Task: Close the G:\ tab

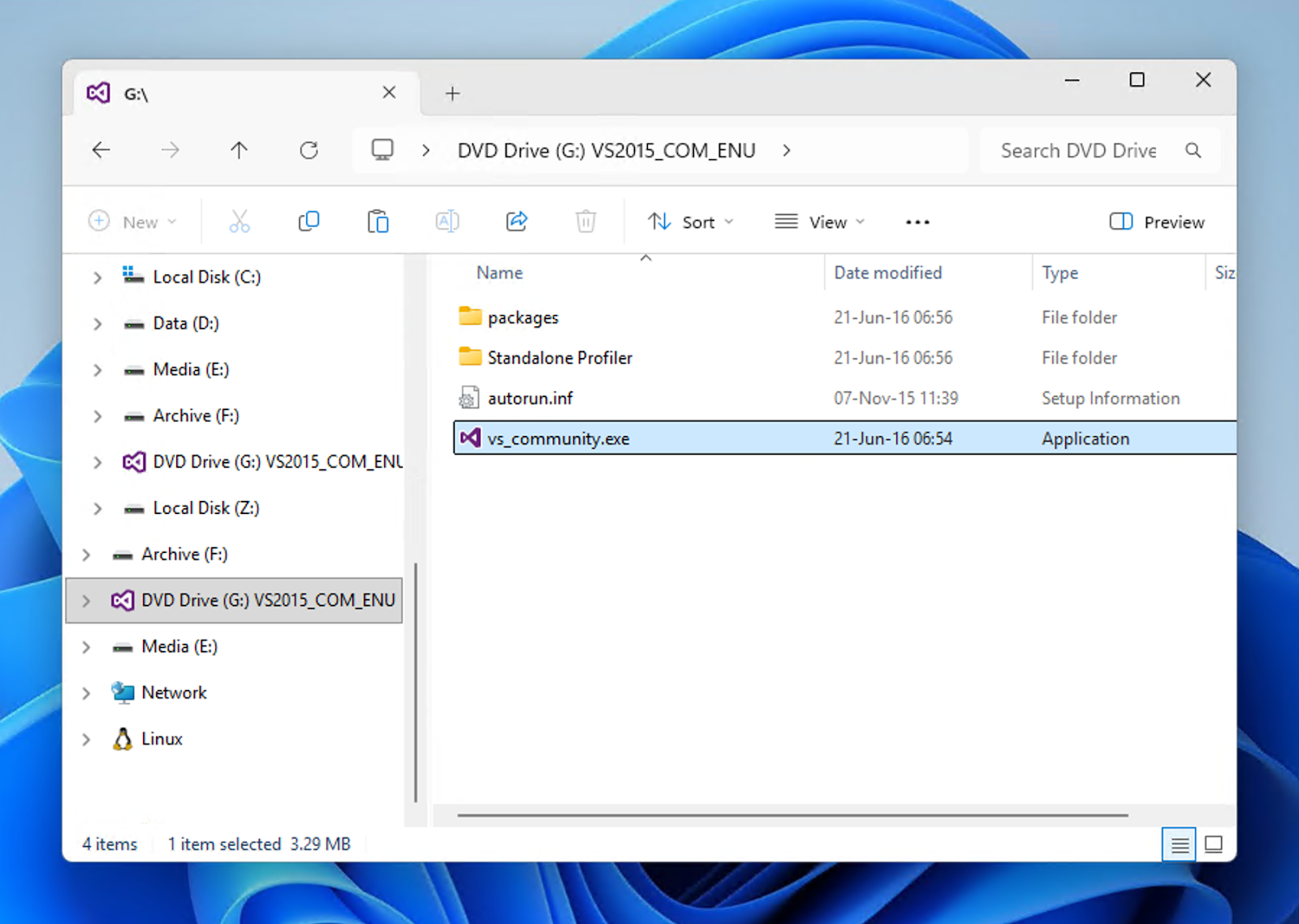Action: click(x=390, y=93)
